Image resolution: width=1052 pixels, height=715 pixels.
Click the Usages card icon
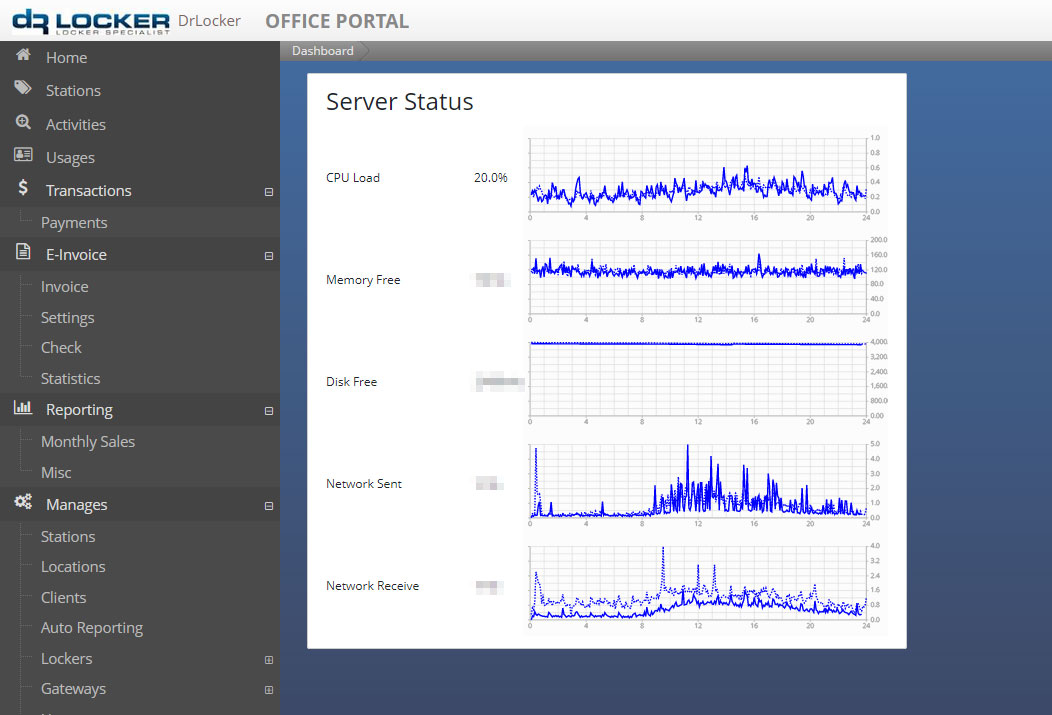(x=22, y=156)
